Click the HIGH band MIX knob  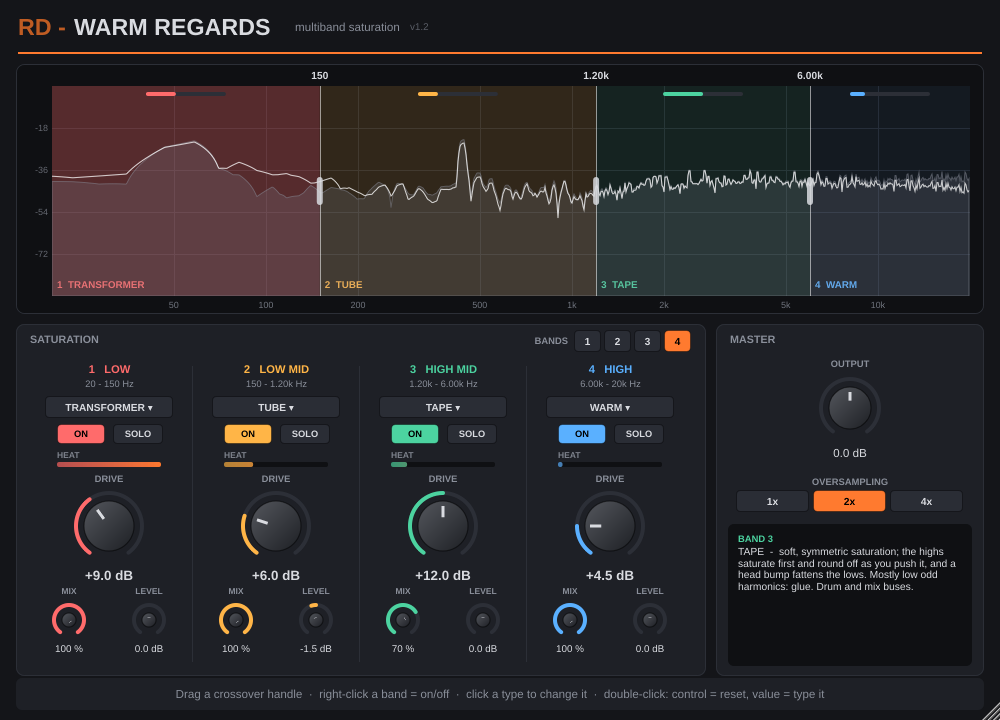[570, 620]
